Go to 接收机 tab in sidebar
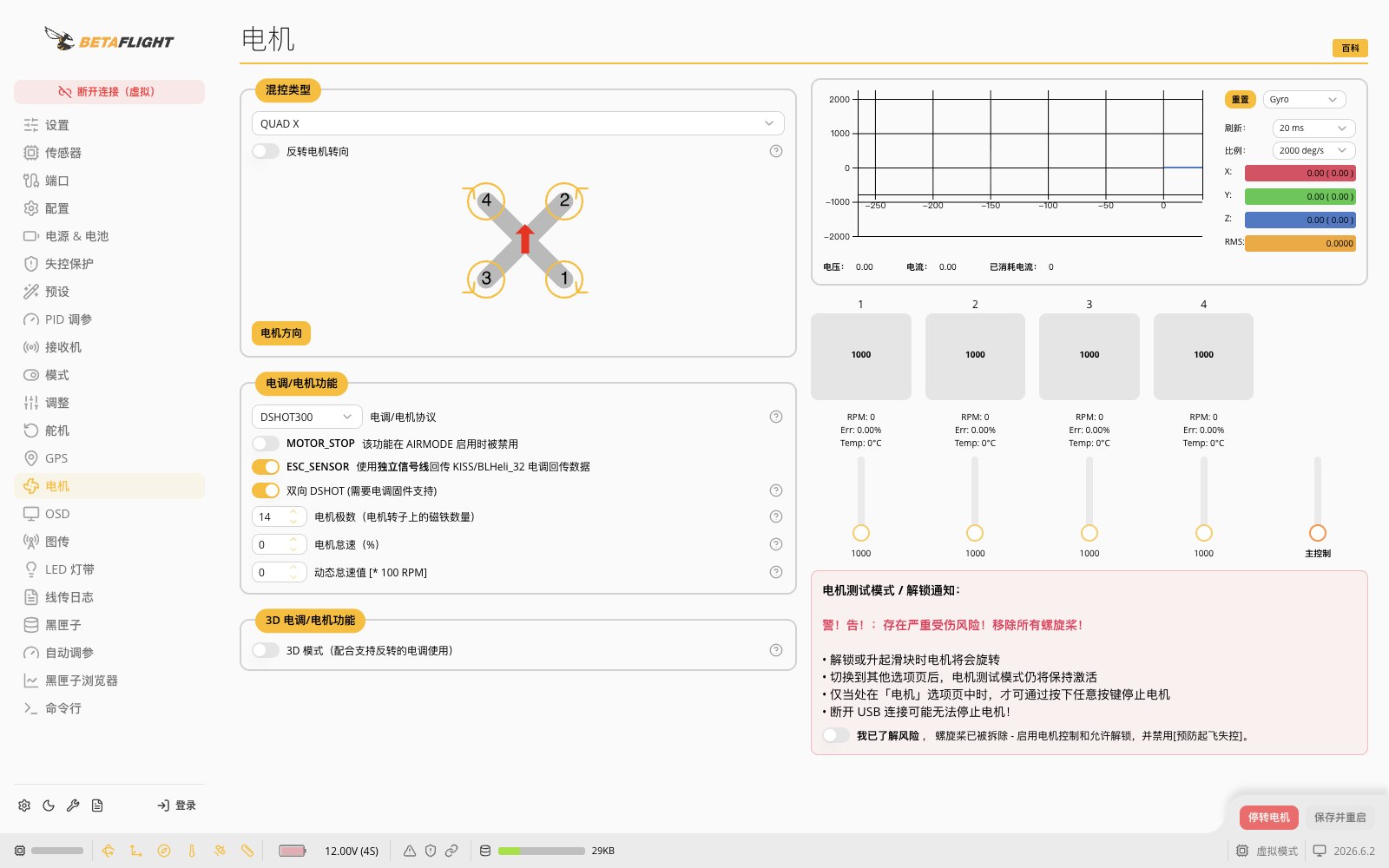 tap(109, 347)
